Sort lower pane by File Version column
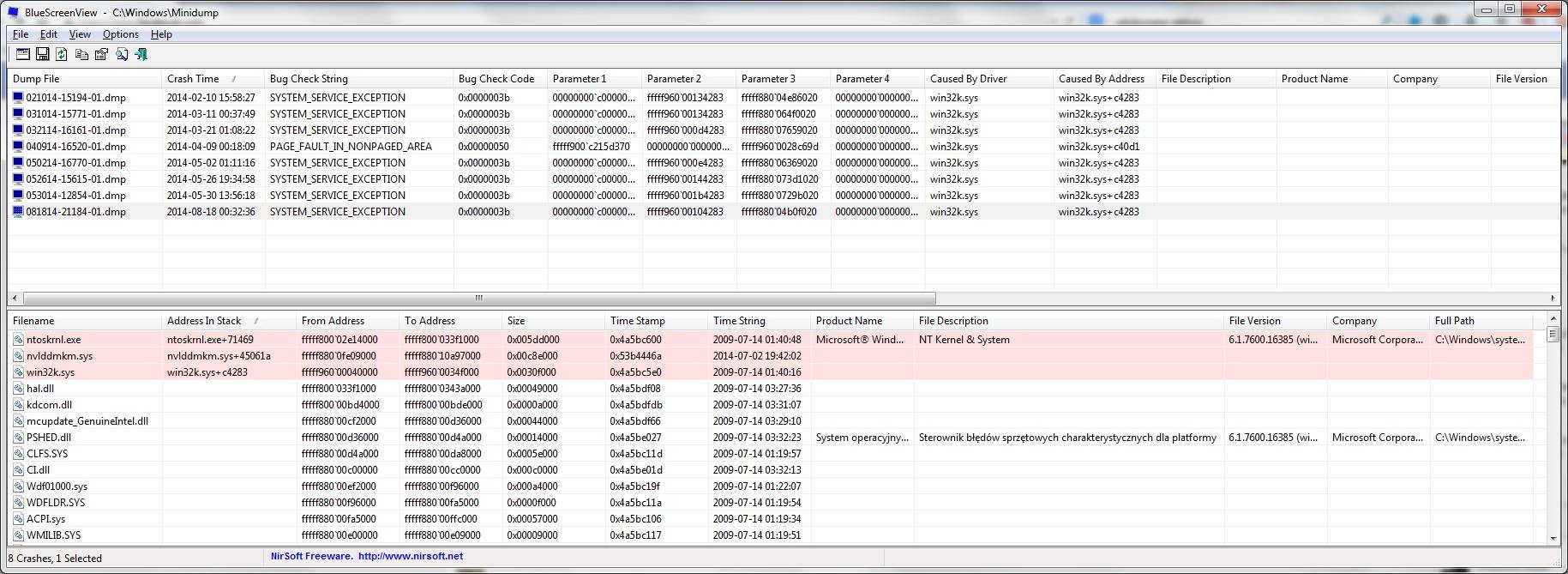 click(x=1276, y=321)
